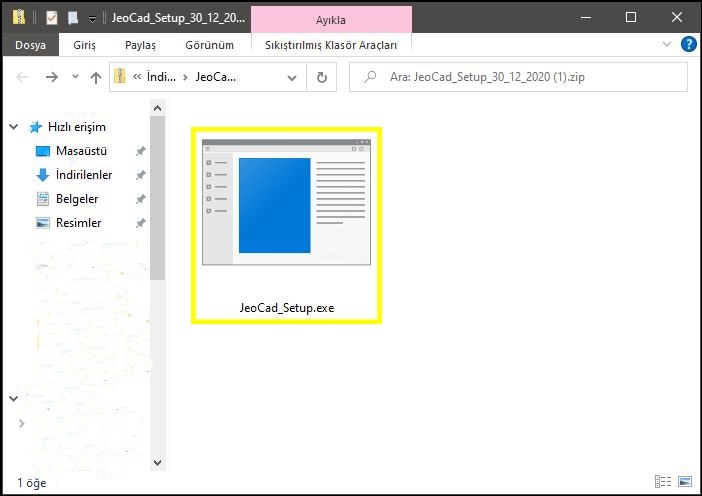Switch to details view in status bar

(x=663, y=482)
